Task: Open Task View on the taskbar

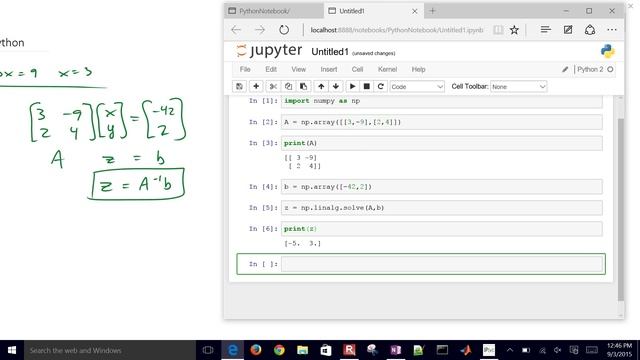Action: (x=208, y=350)
